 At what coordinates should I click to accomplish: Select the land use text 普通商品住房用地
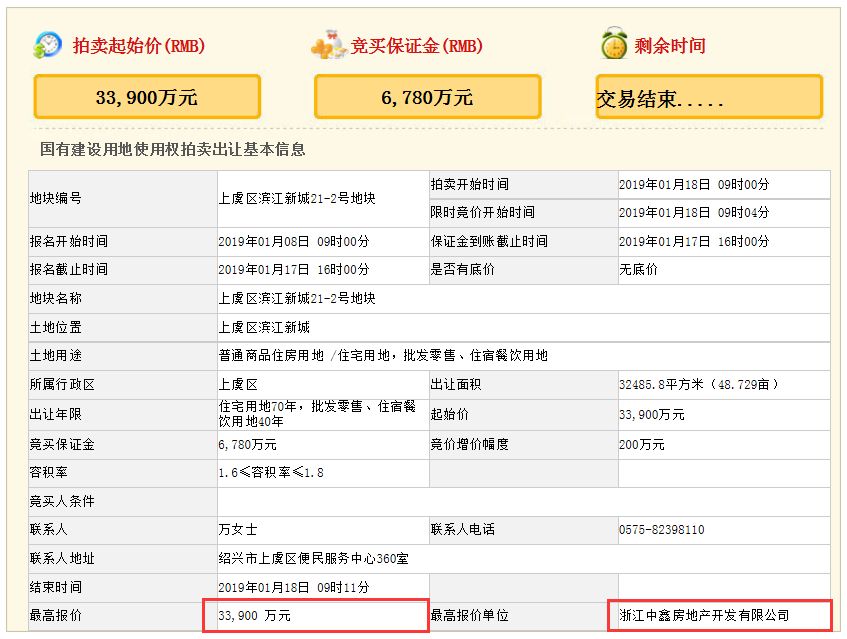(x=271, y=355)
